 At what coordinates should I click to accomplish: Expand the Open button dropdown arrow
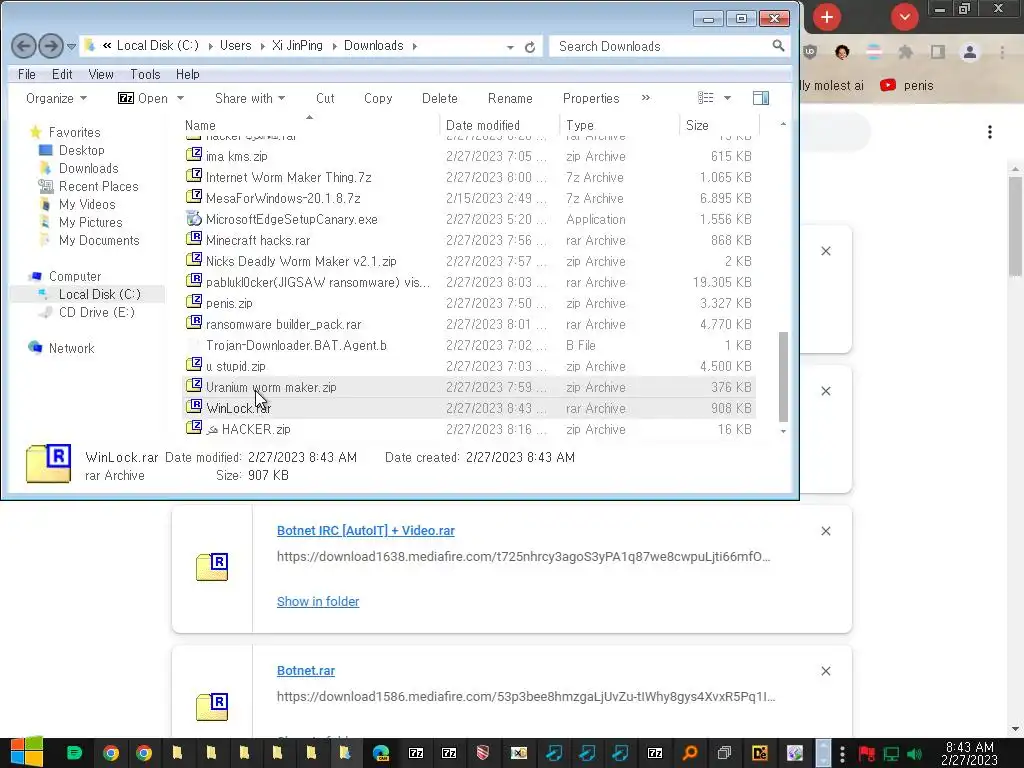180,99
